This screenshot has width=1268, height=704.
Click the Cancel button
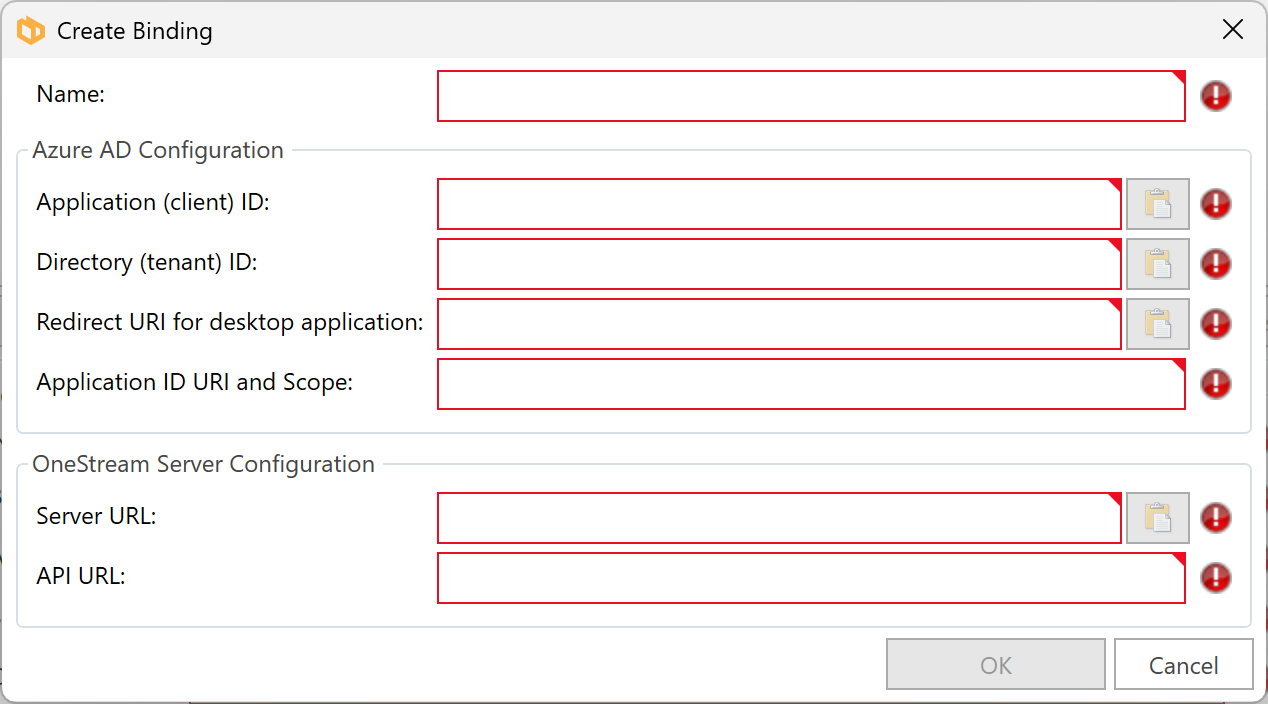1184,665
